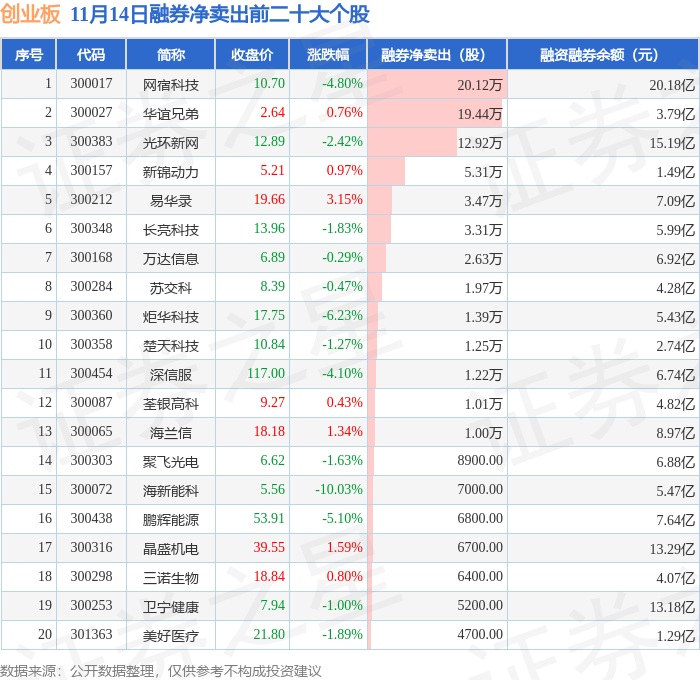Click the 融券净卖出（股） column header
Viewport: 700px width, 680px height.
(437, 54)
